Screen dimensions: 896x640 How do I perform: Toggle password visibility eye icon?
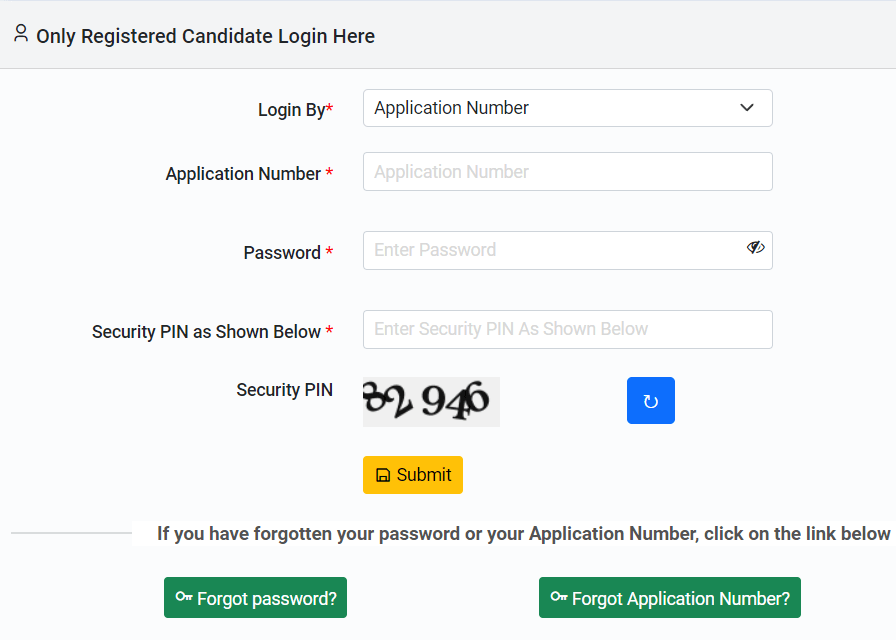(755, 247)
